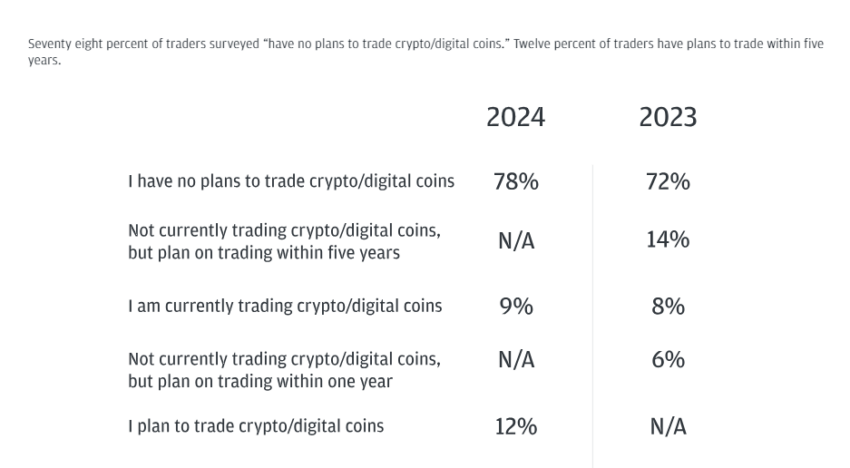850x468 pixels.
Task: Select the 9% value for 2024
Action: pyautogui.click(x=516, y=306)
